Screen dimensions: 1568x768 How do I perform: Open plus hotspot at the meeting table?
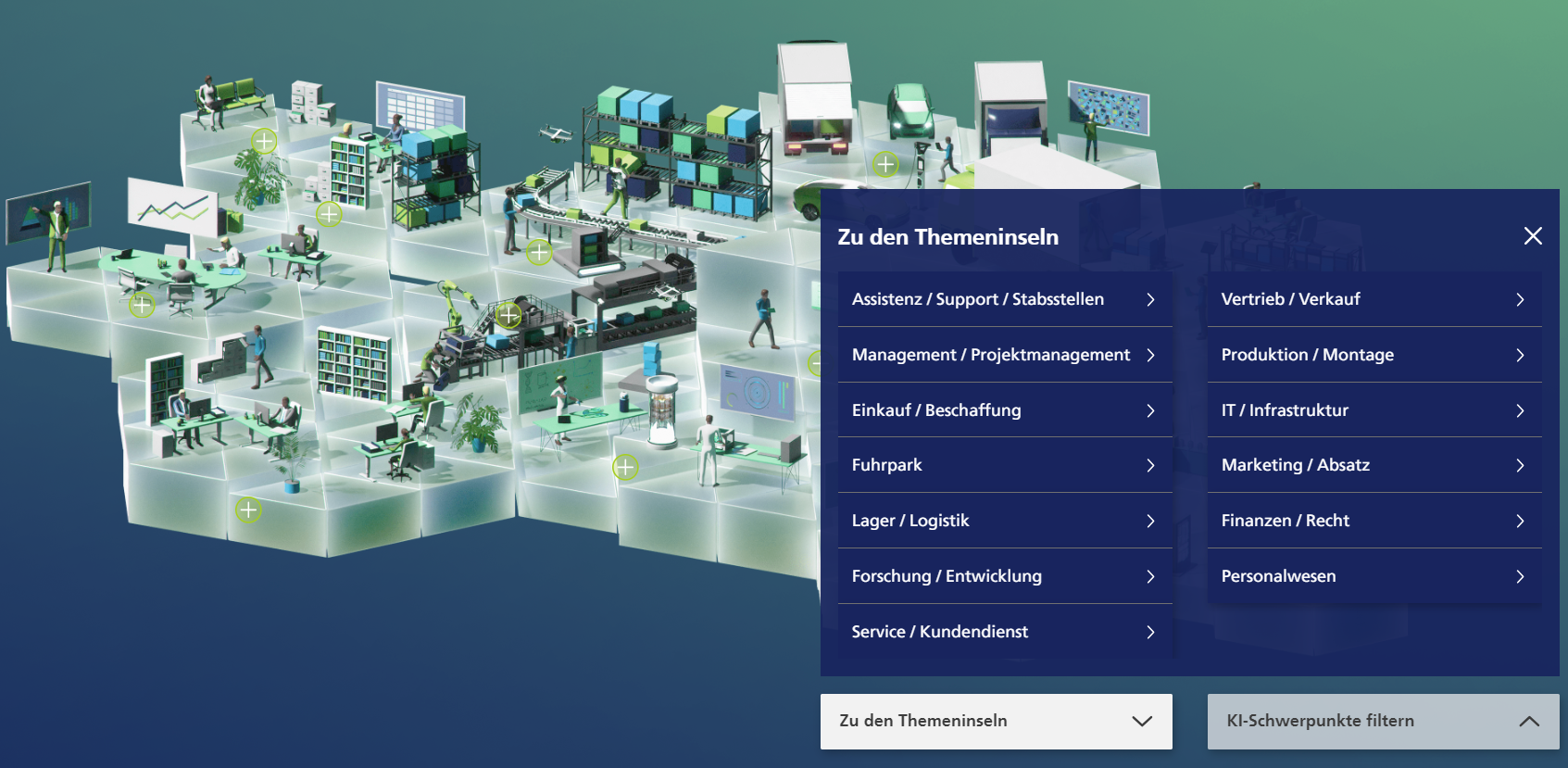tap(142, 305)
